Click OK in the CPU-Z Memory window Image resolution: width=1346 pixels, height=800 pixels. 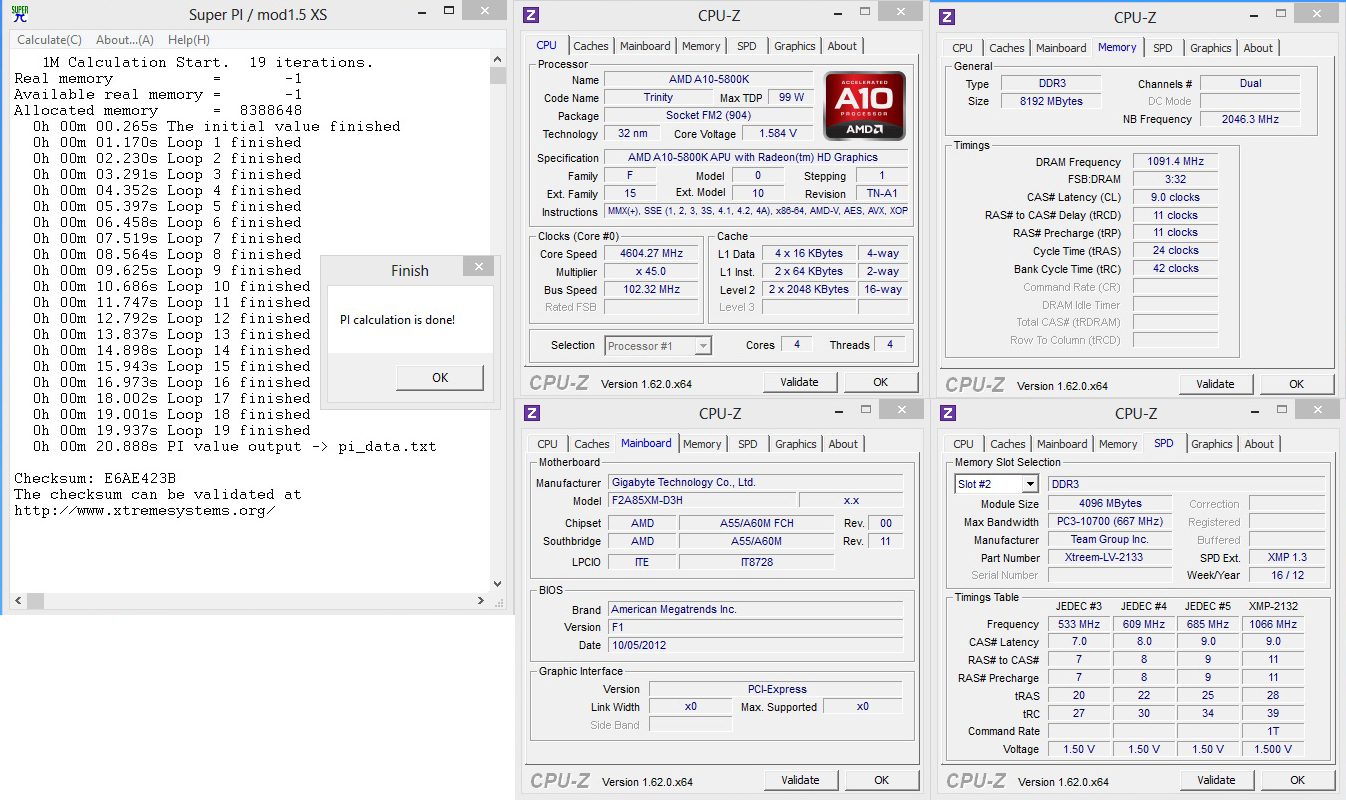pos(1296,384)
